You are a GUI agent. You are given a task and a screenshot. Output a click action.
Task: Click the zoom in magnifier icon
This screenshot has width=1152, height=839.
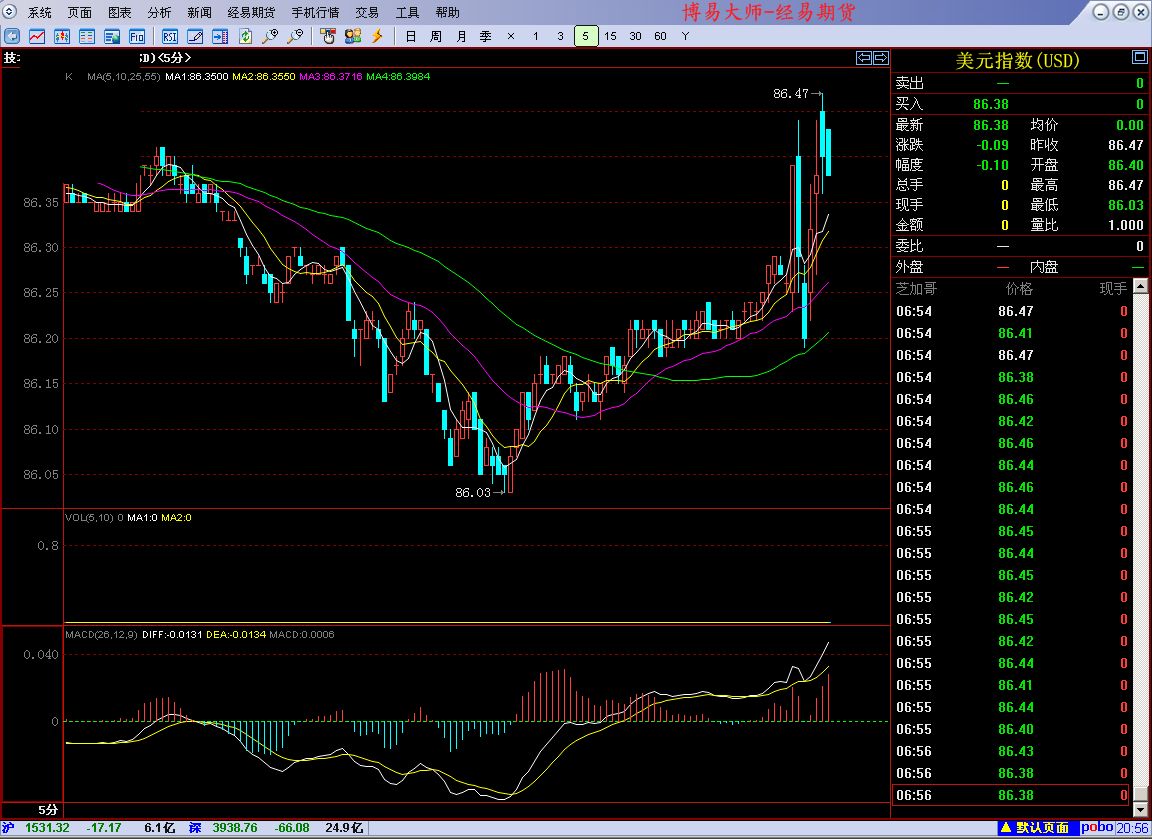coord(270,36)
